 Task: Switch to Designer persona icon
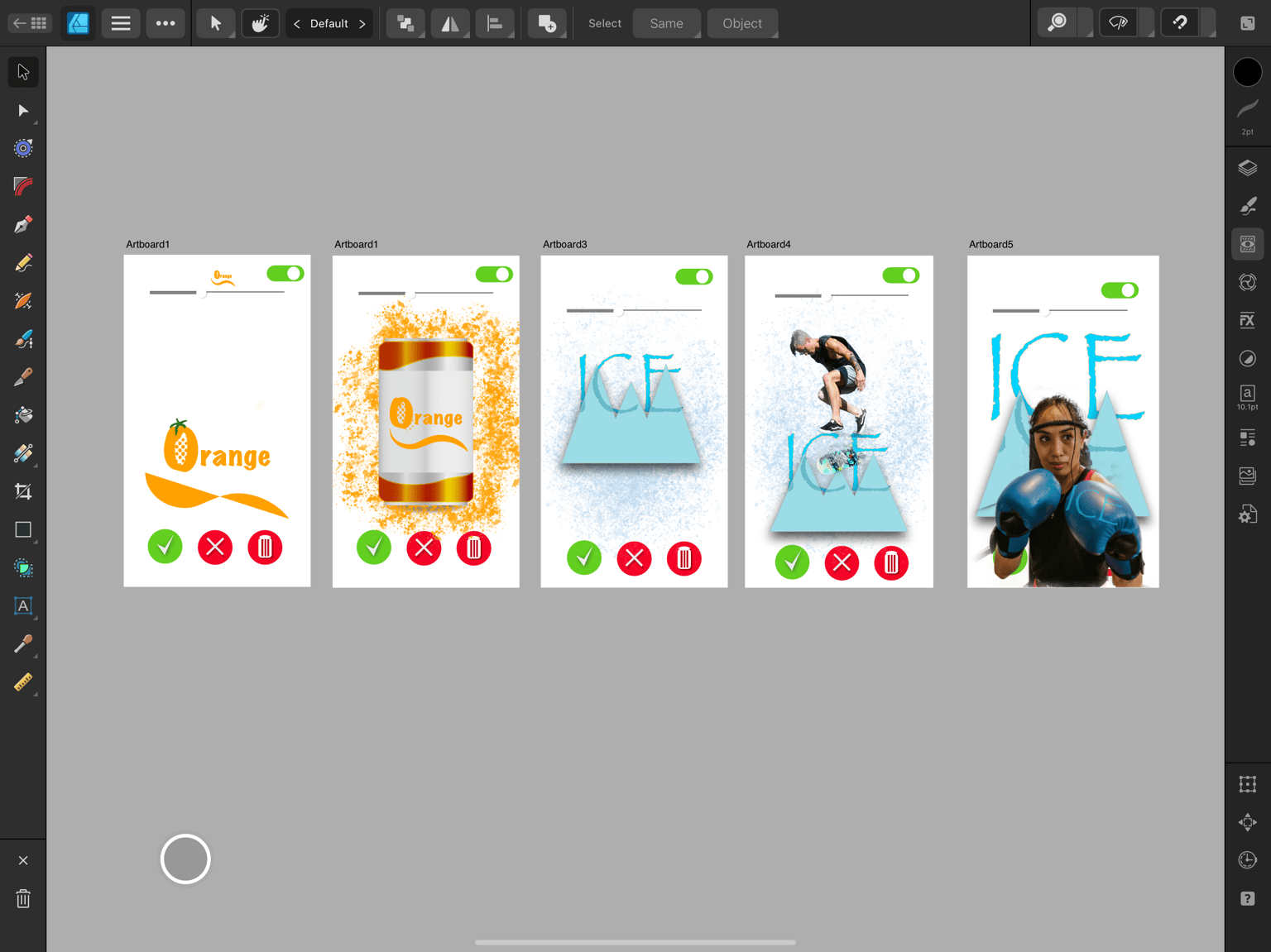click(x=78, y=23)
